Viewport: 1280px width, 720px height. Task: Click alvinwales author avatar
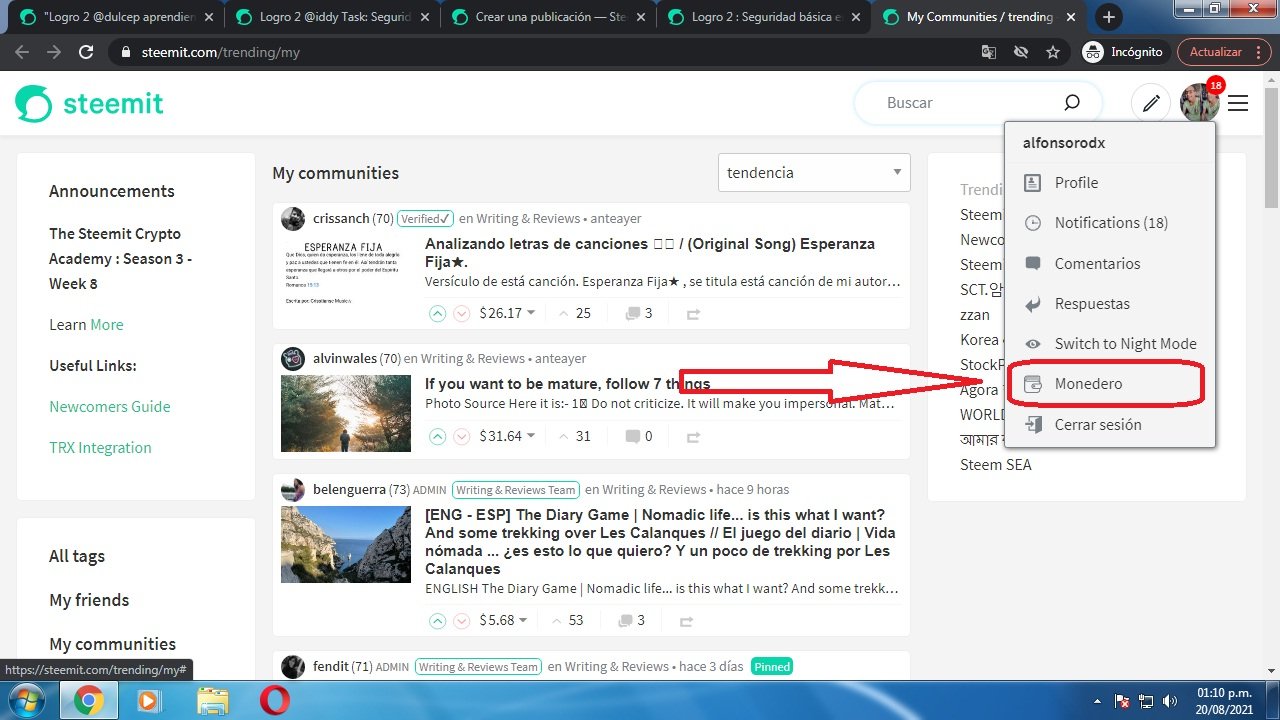click(293, 358)
